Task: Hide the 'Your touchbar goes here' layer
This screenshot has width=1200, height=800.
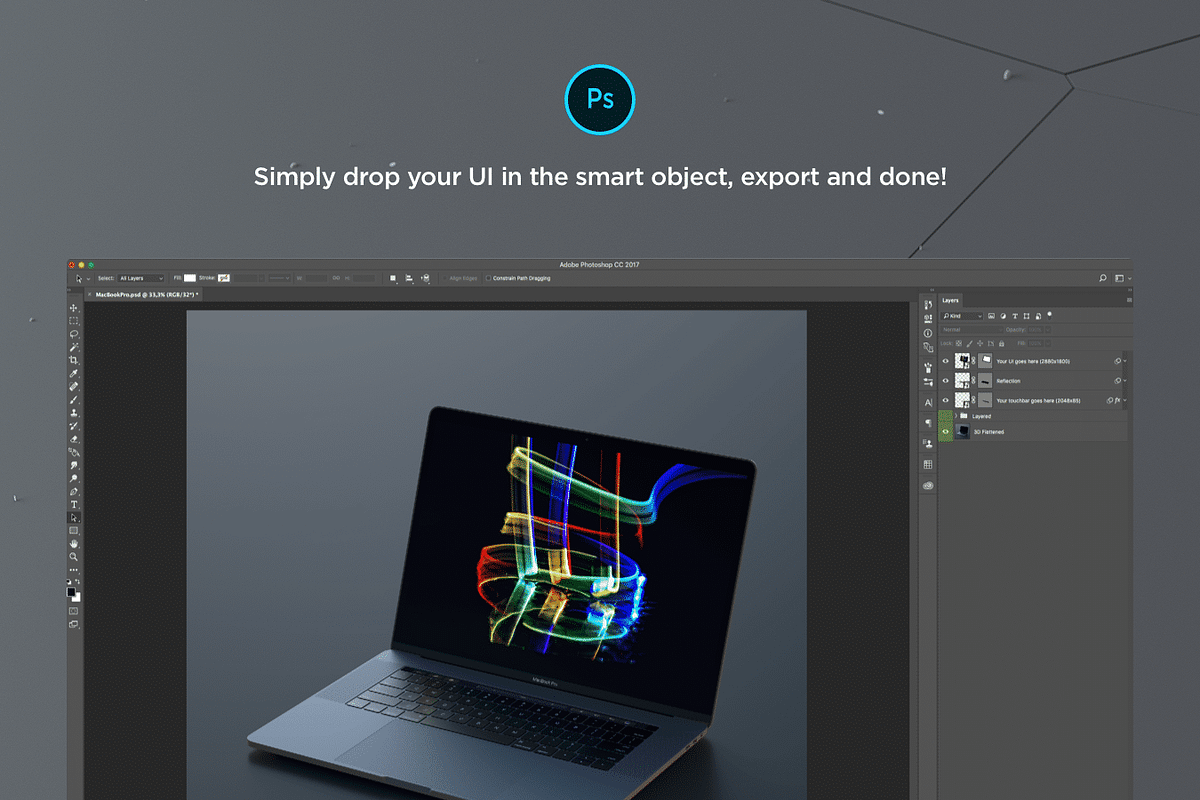Action: click(x=945, y=400)
